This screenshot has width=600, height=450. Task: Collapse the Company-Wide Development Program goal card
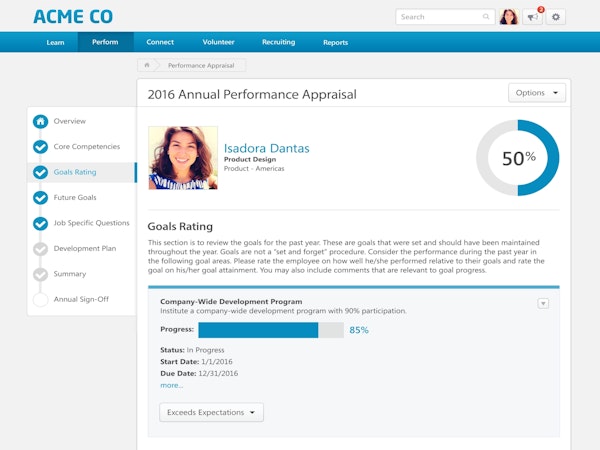pyautogui.click(x=543, y=303)
